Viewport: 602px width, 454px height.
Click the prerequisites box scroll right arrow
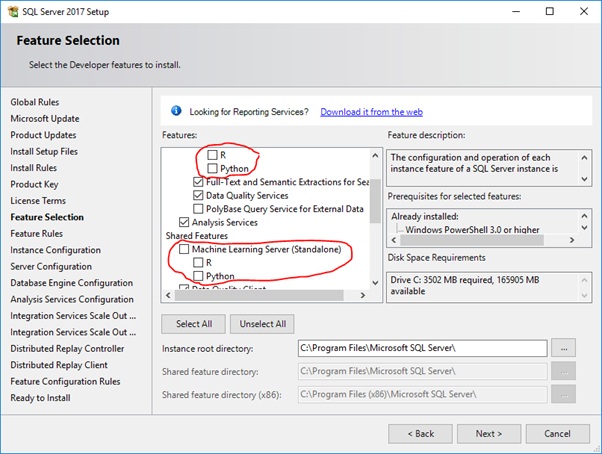click(572, 240)
